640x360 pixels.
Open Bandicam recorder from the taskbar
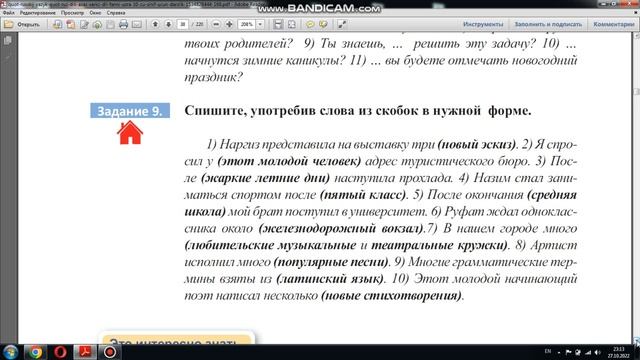pyautogui.click(x=109, y=352)
